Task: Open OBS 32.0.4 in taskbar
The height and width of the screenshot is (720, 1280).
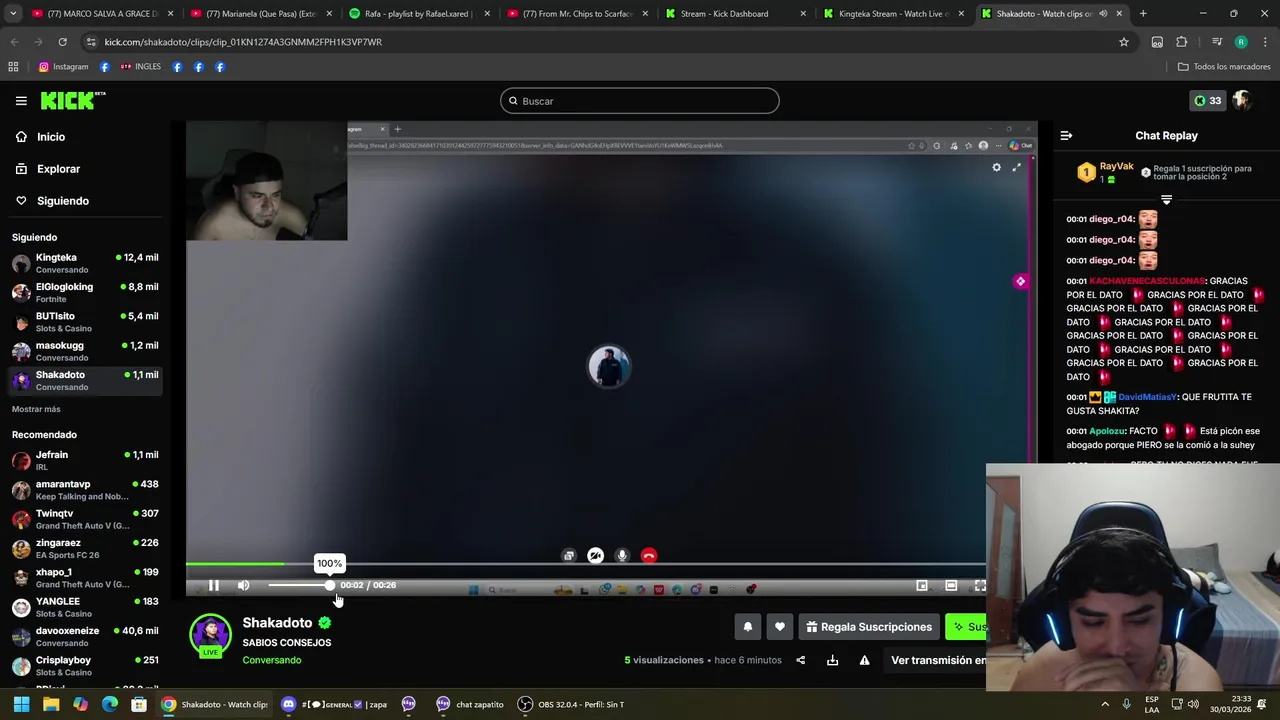Action: point(572,704)
